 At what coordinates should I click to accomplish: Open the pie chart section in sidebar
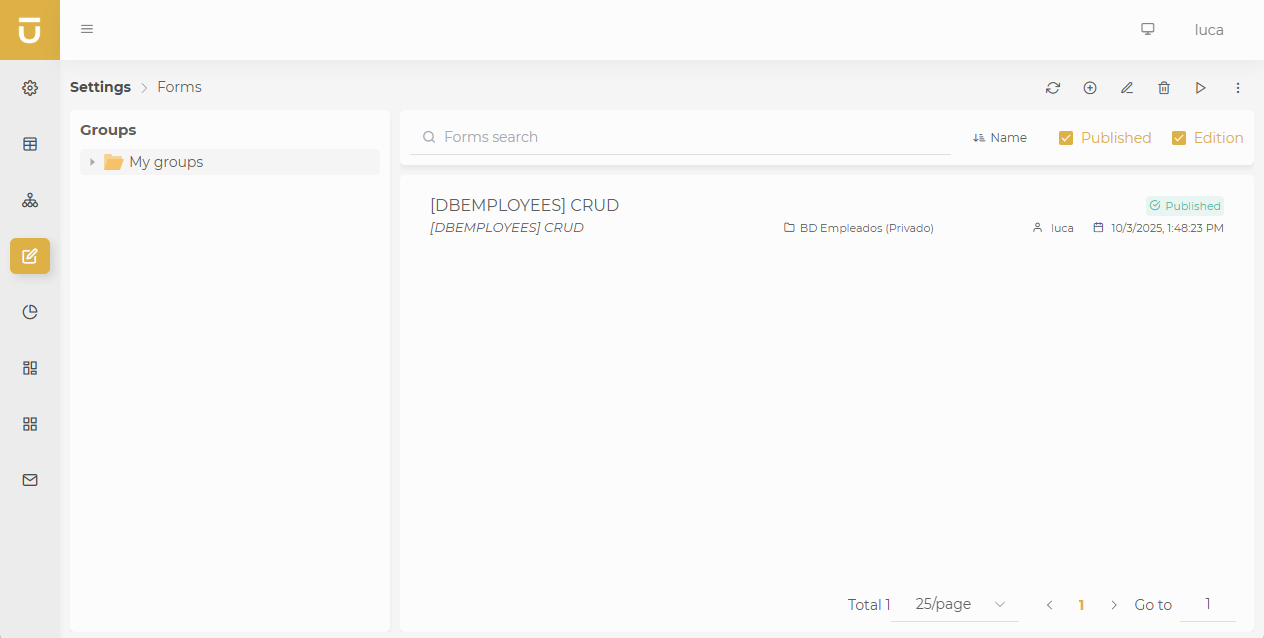[x=30, y=312]
